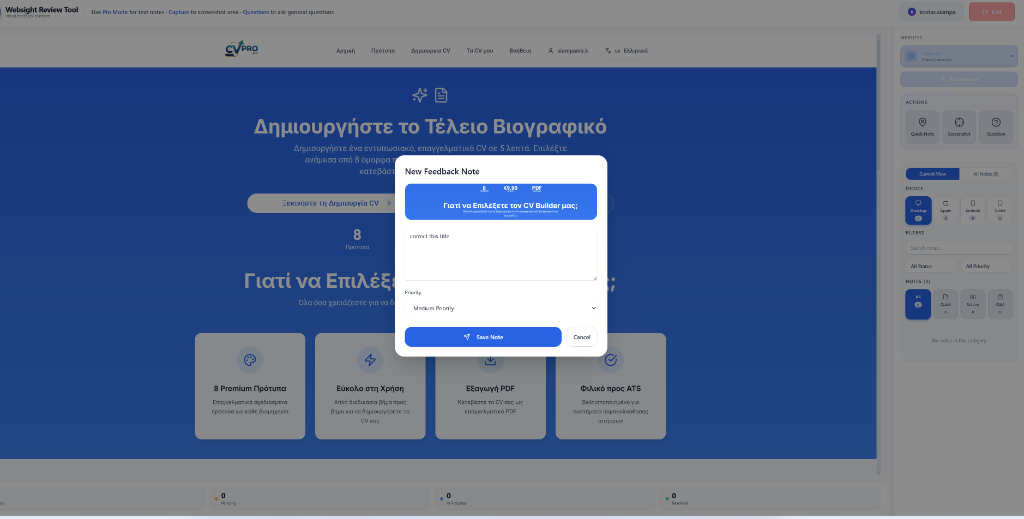This screenshot has height=519, width=1024.
Task: Open the Βοήθεια menu item
Action: pos(520,50)
